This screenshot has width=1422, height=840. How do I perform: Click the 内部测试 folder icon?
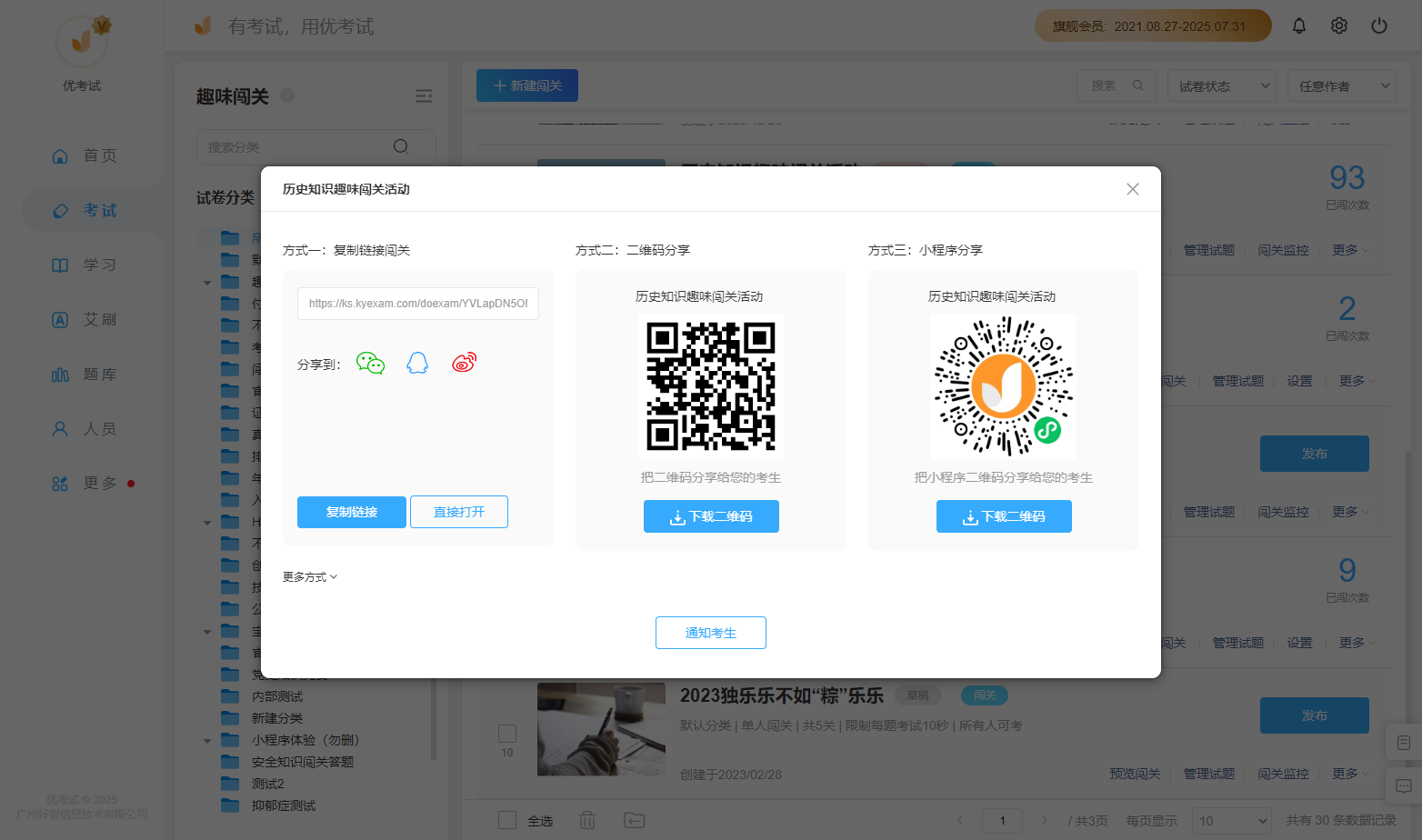click(230, 696)
